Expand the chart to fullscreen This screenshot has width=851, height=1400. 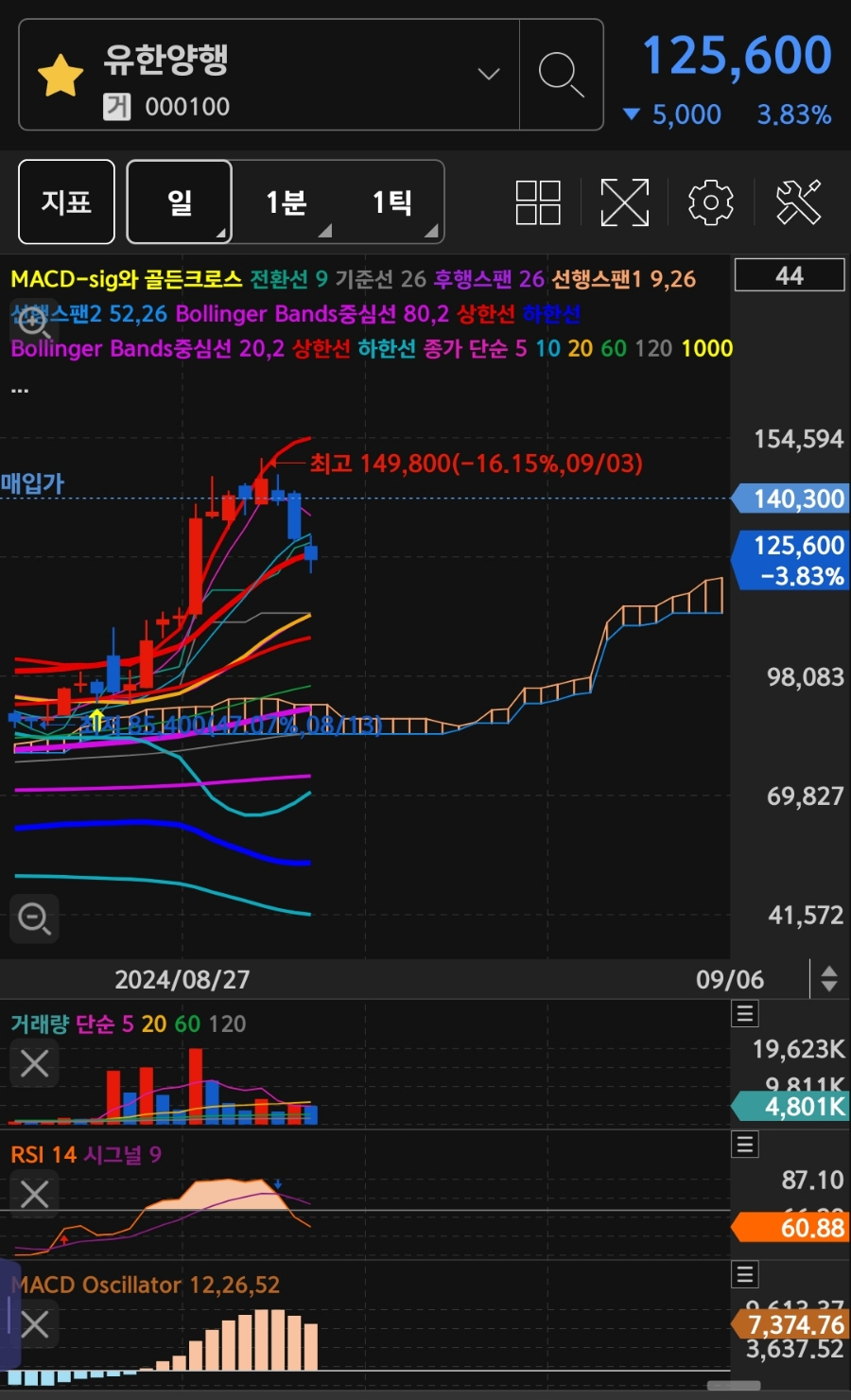click(x=625, y=202)
